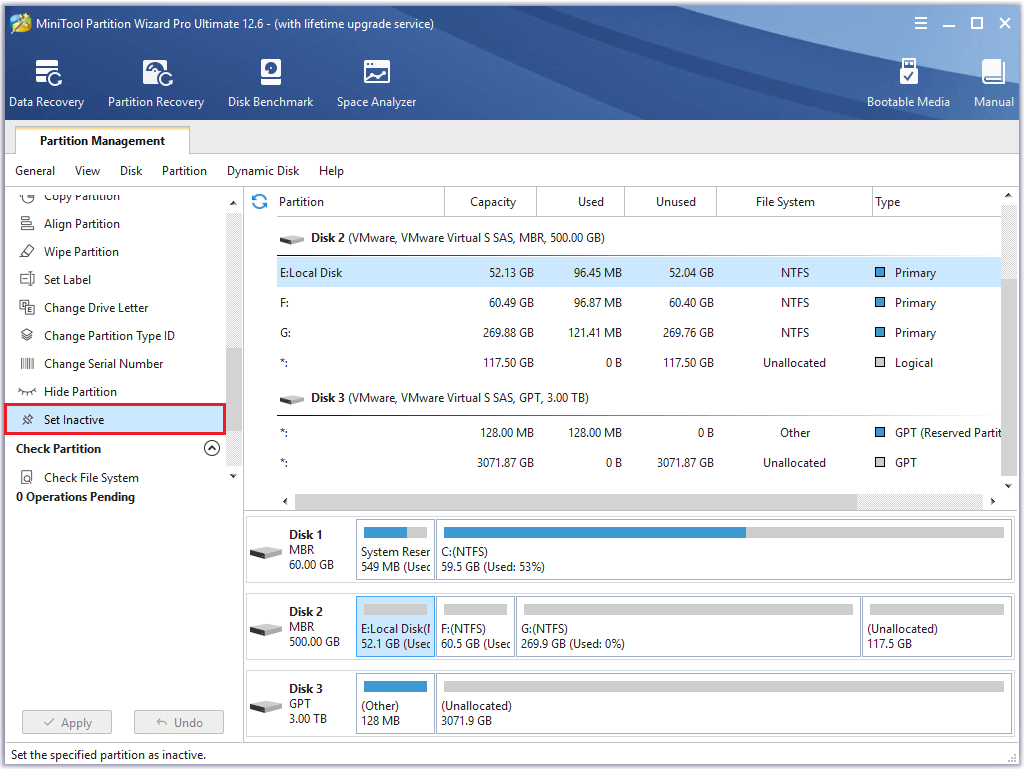Select the Partition Management tab
The image size is (1025, 770).
(x=102, y=141)
